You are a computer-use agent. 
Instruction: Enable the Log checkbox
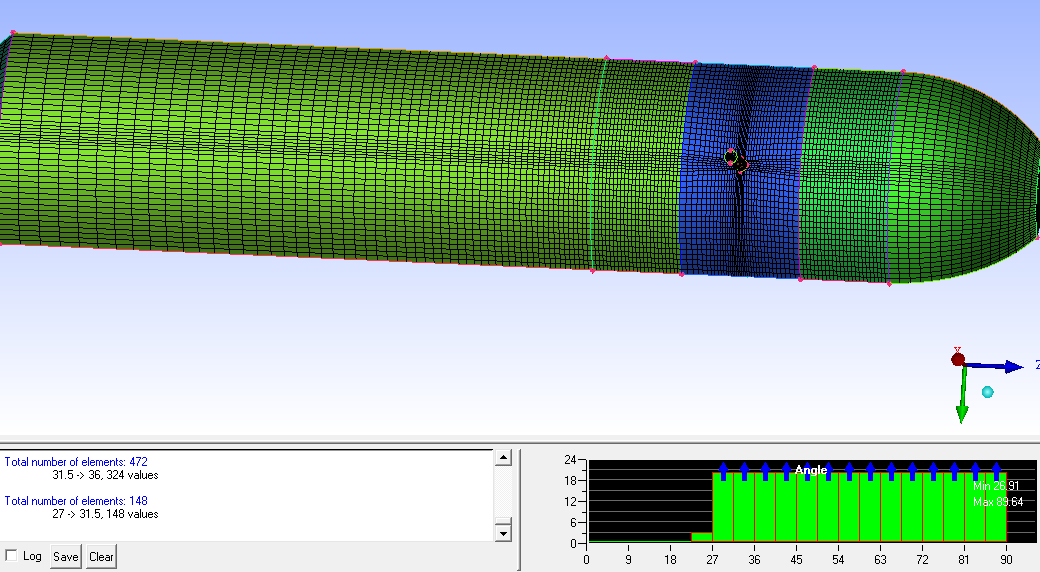tap(11, 556)
